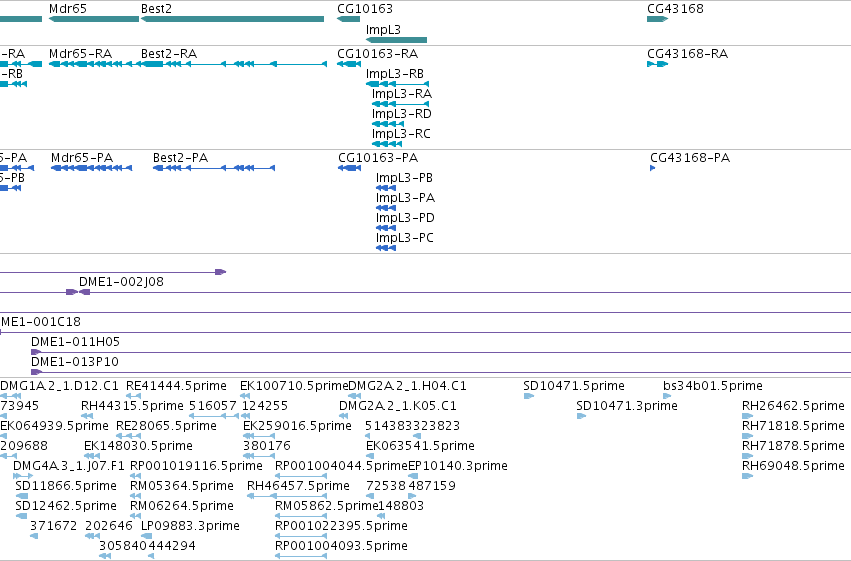Click the RE41444.5prime EST
Viewport: 851px width, 561px height.
pos(176,386)
